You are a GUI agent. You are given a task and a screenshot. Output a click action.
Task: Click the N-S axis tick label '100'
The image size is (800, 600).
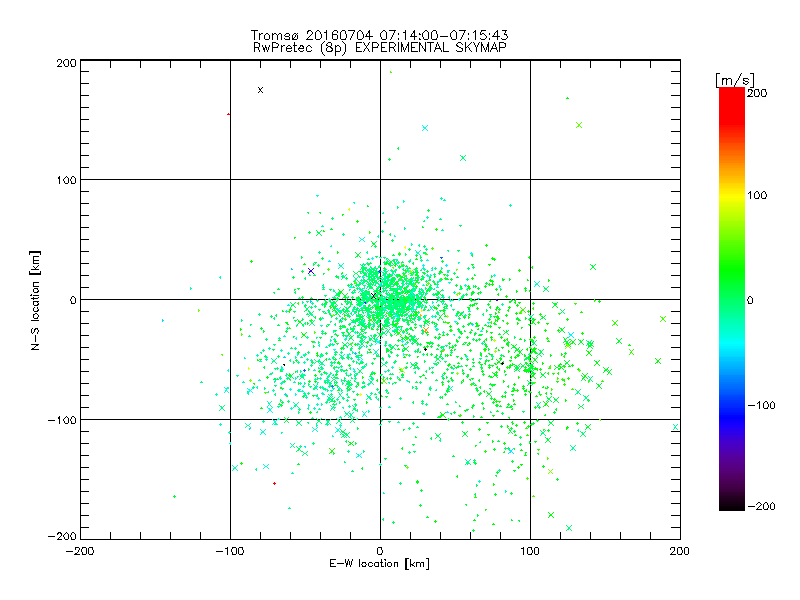(x=66, y=181)
